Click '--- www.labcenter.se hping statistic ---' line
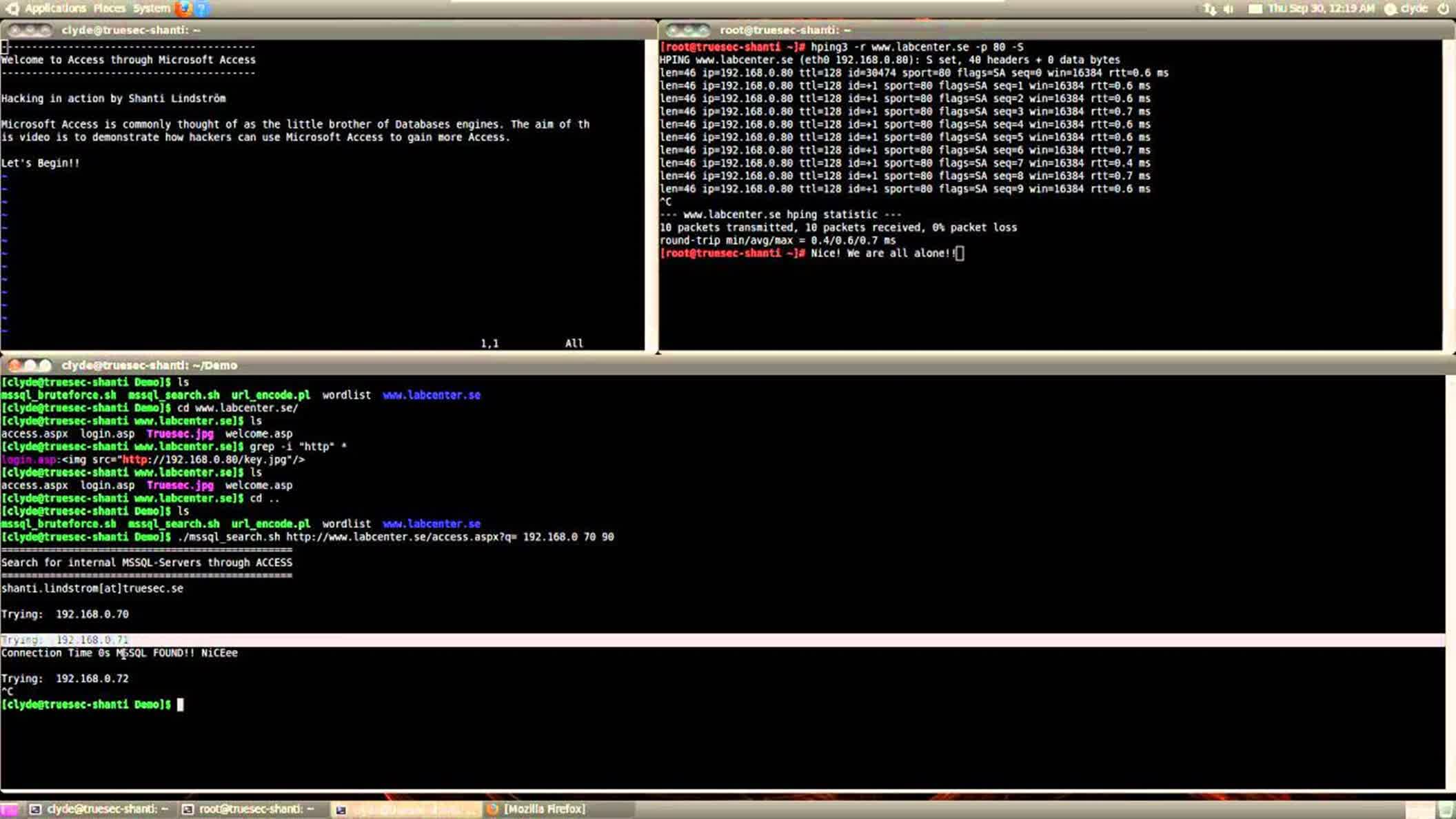 pos(780,214)
